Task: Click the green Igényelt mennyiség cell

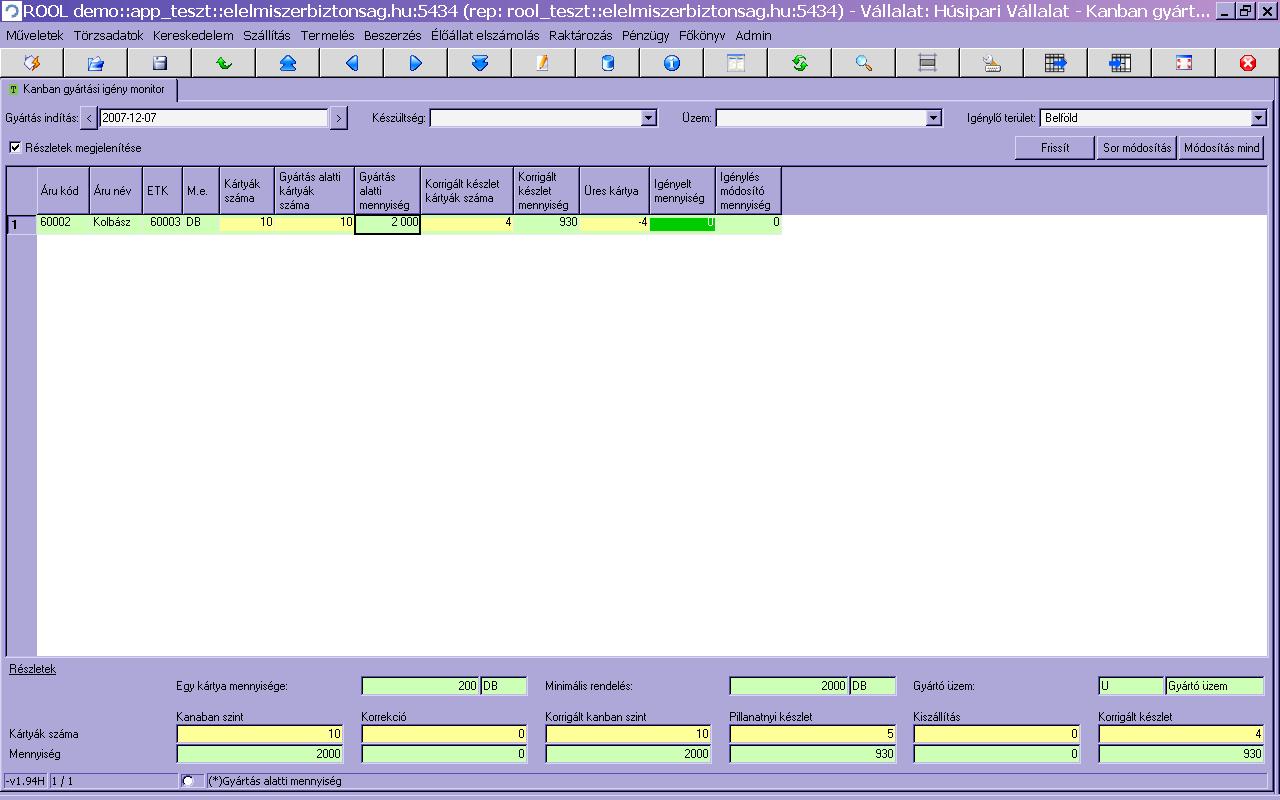Action: tap(682, 223)
